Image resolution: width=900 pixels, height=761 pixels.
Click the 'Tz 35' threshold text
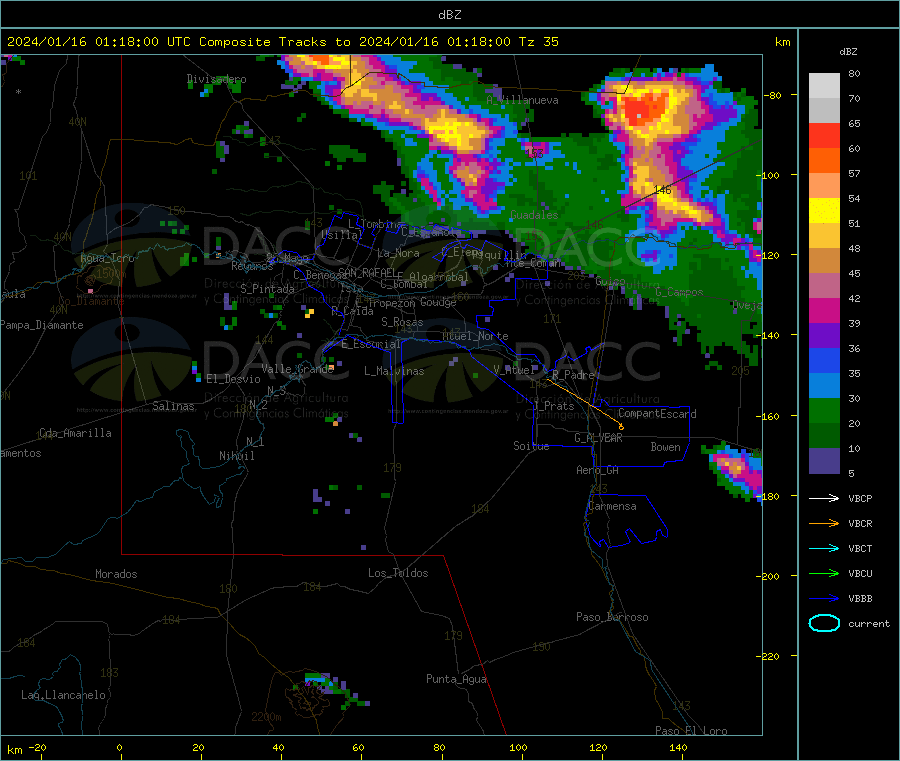point(538,42)
